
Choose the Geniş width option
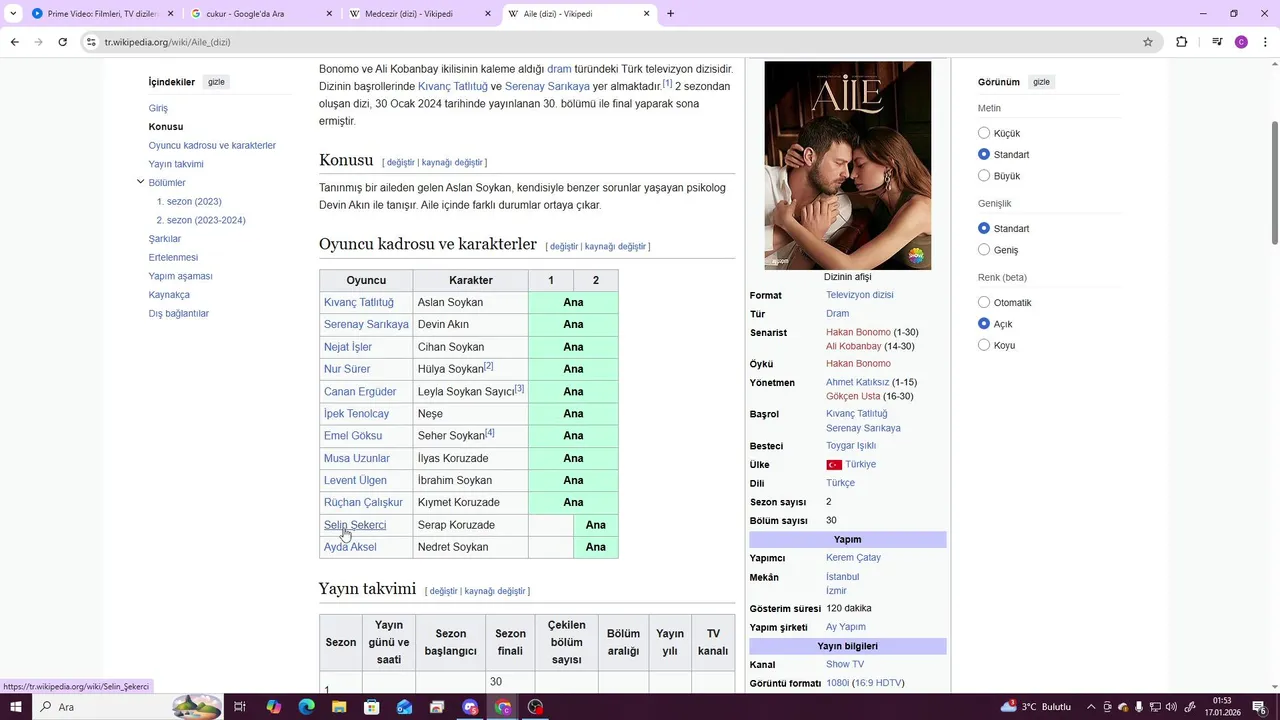984,250
